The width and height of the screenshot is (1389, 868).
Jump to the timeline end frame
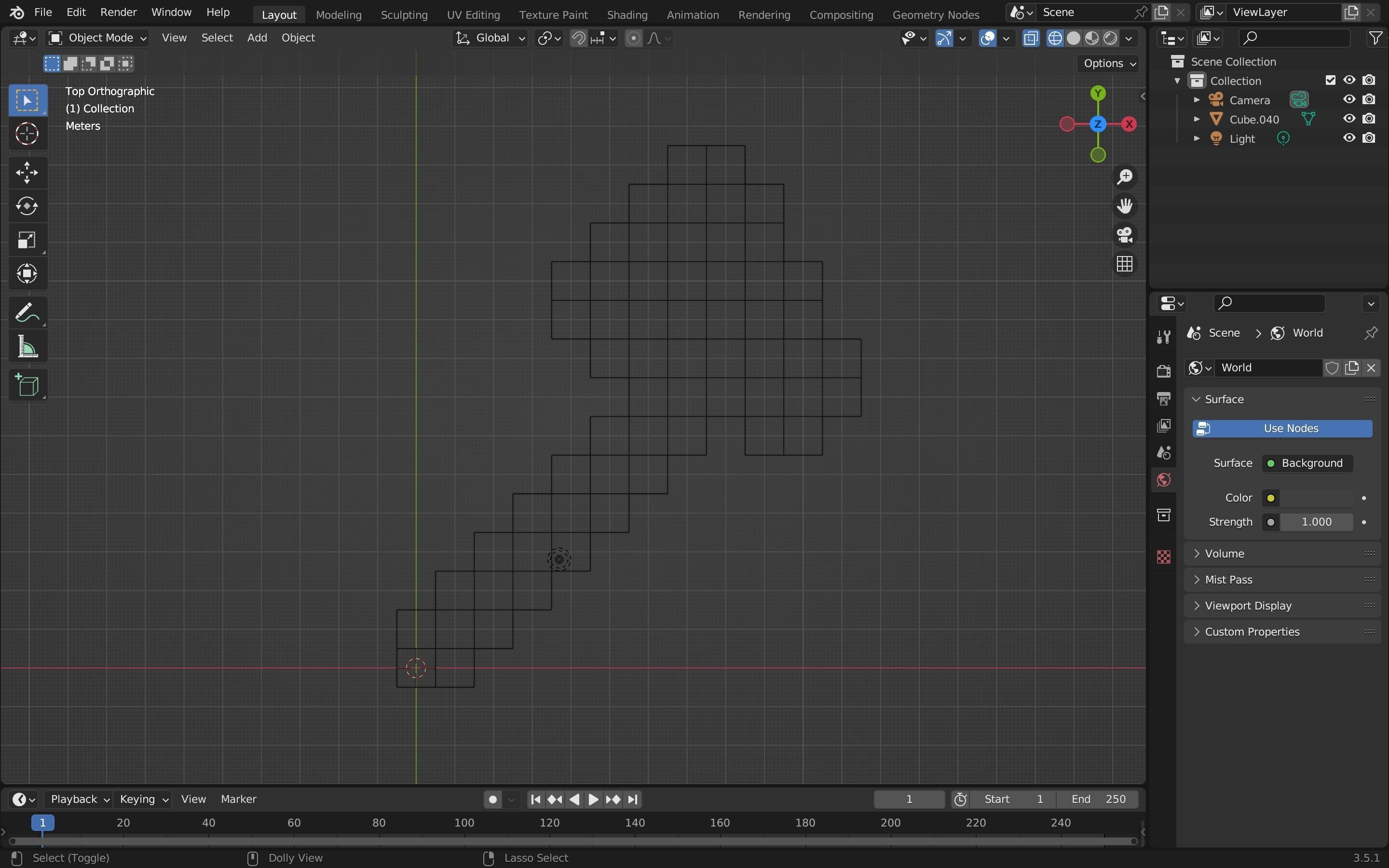tap(632, 799)
